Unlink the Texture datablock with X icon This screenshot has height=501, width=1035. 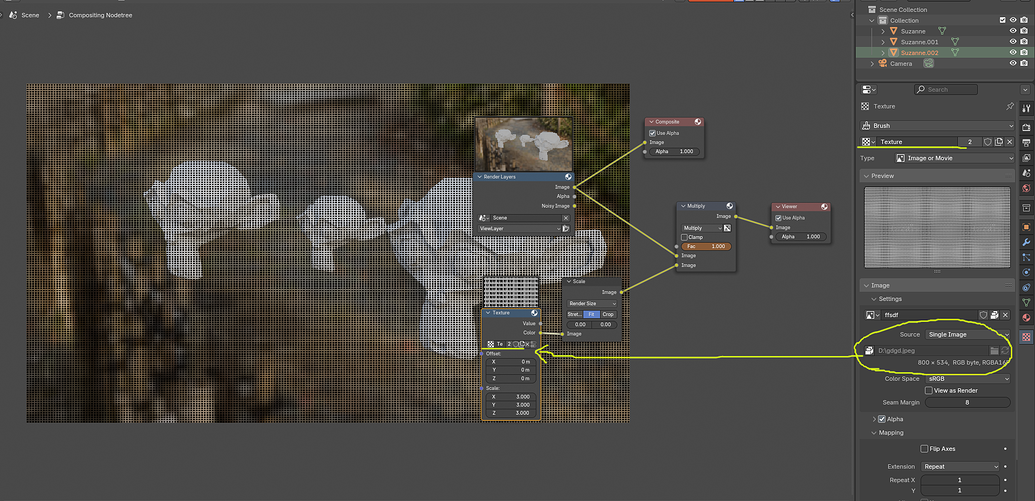1010,142
